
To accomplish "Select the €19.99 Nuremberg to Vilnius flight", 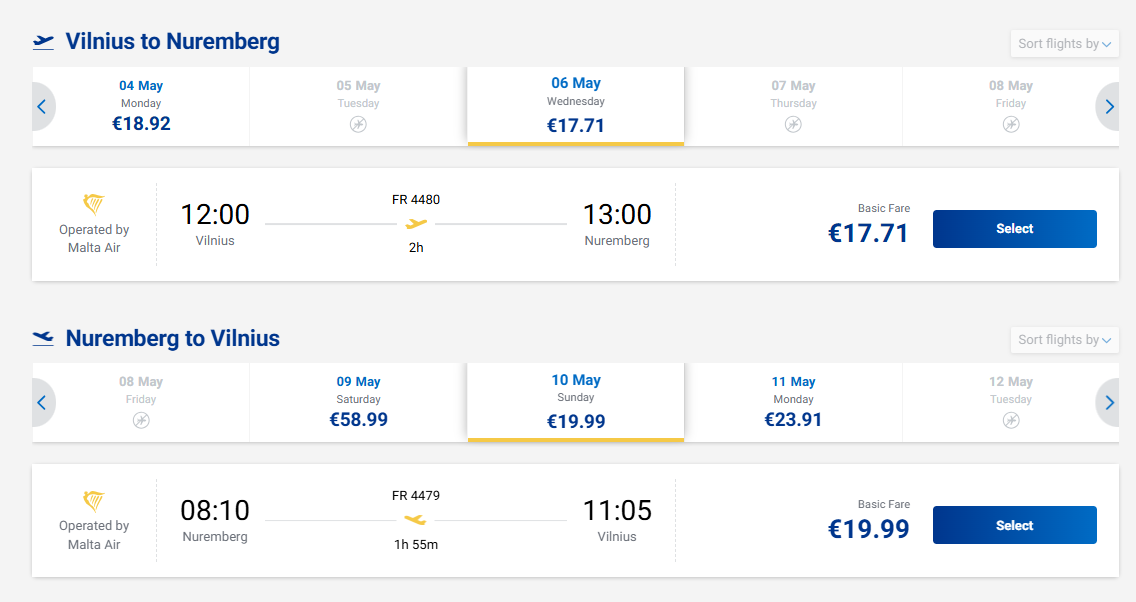I will (1014, 525).
